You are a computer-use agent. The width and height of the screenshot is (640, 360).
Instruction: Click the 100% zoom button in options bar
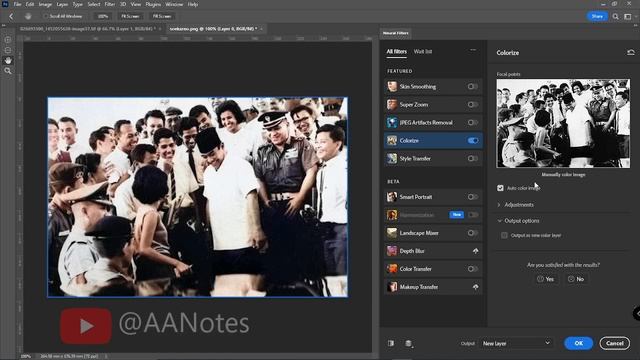click(x=103, y=16)
